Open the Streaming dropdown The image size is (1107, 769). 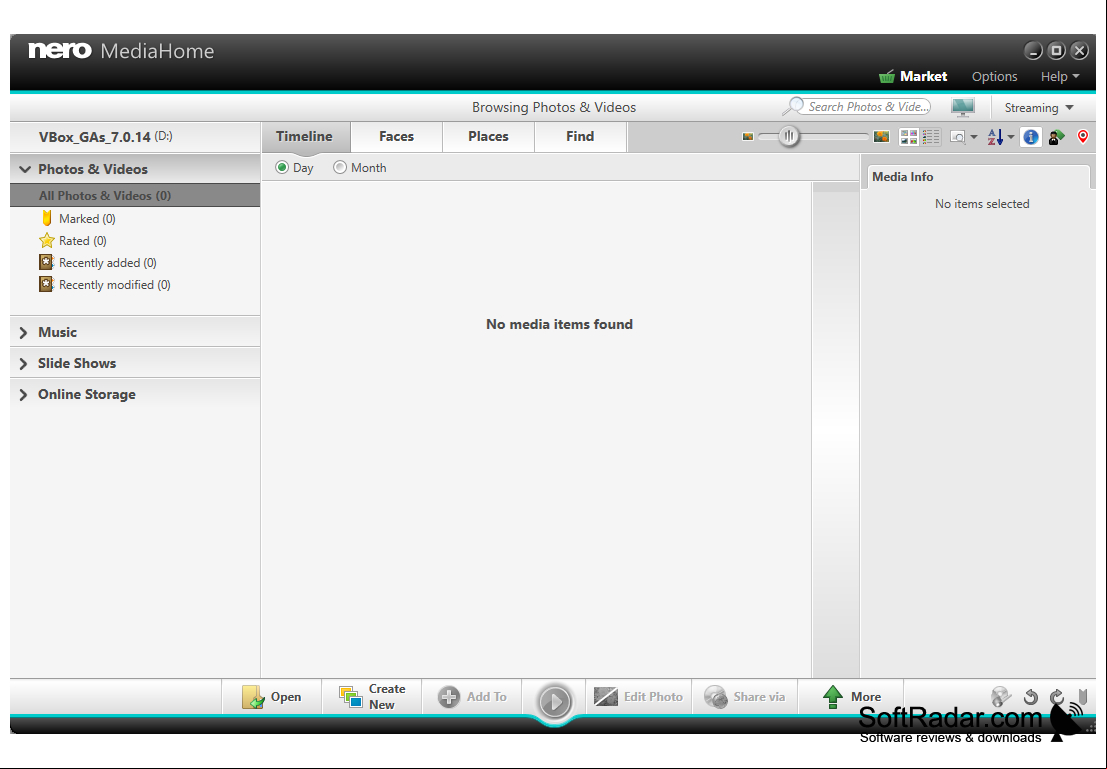(1039, 107)
